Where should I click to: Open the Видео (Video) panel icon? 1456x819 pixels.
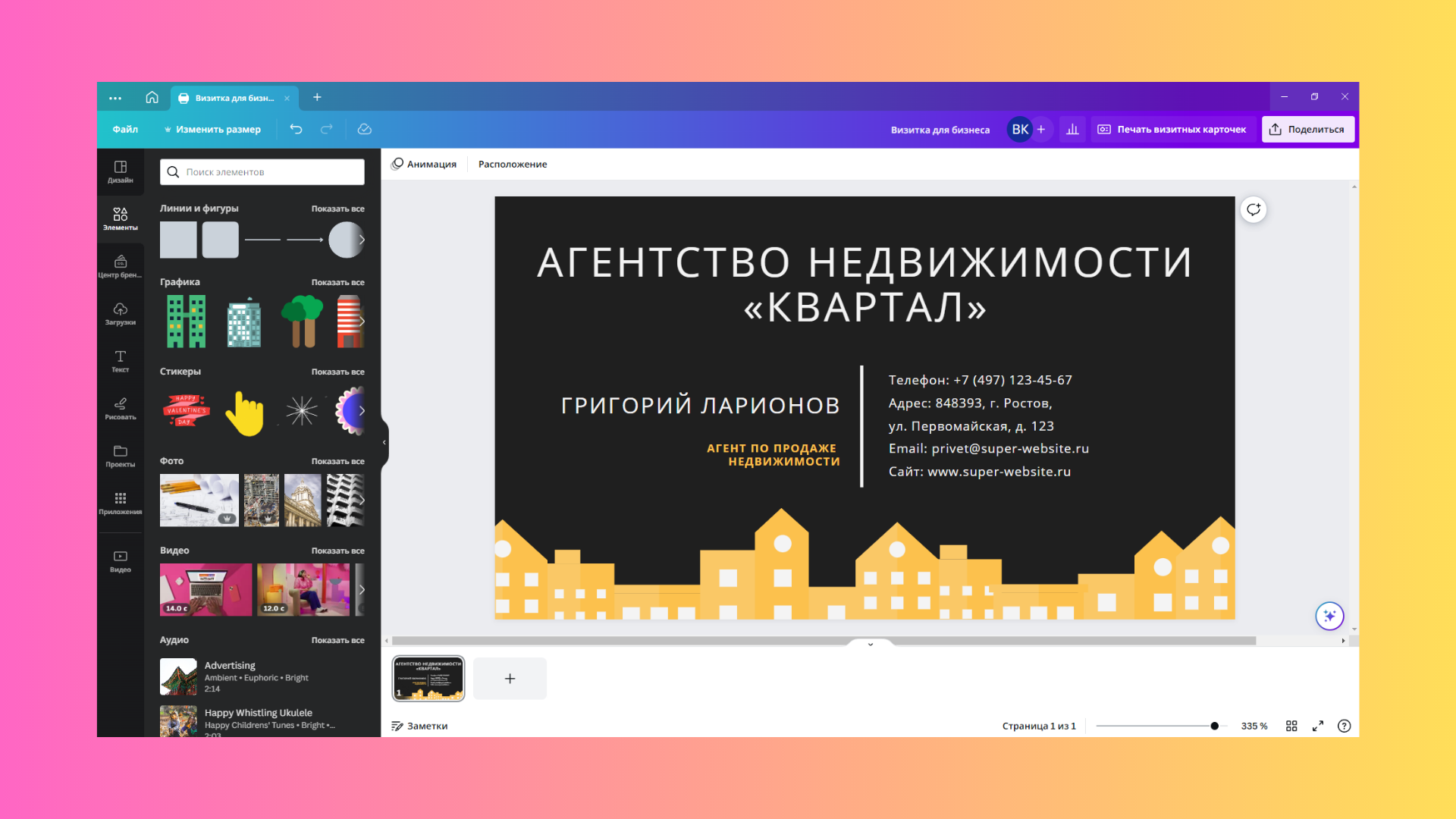pyautogui.click(x=119, y=560)
